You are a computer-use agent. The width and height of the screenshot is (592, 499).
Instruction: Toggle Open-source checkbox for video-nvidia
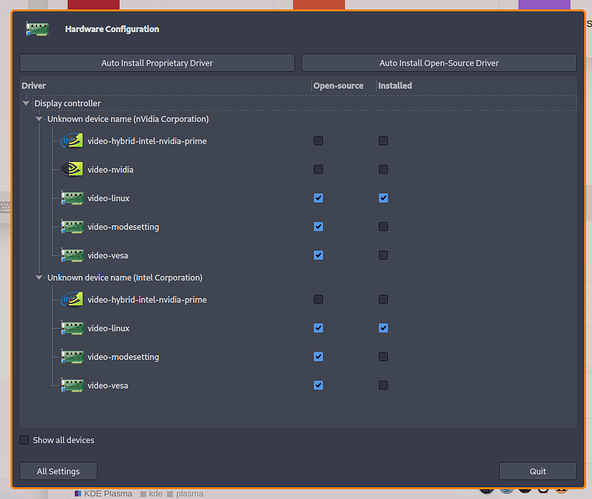click(318, 169)
